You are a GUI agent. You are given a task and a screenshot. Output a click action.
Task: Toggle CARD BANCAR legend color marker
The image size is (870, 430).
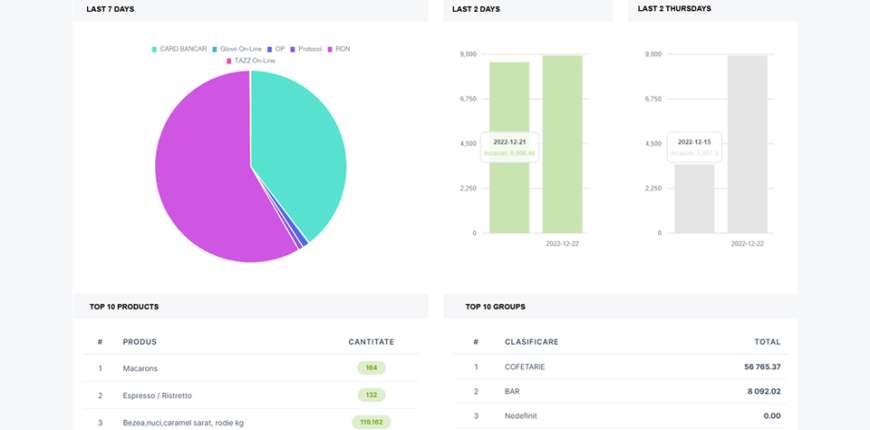(x=155, y=49)
